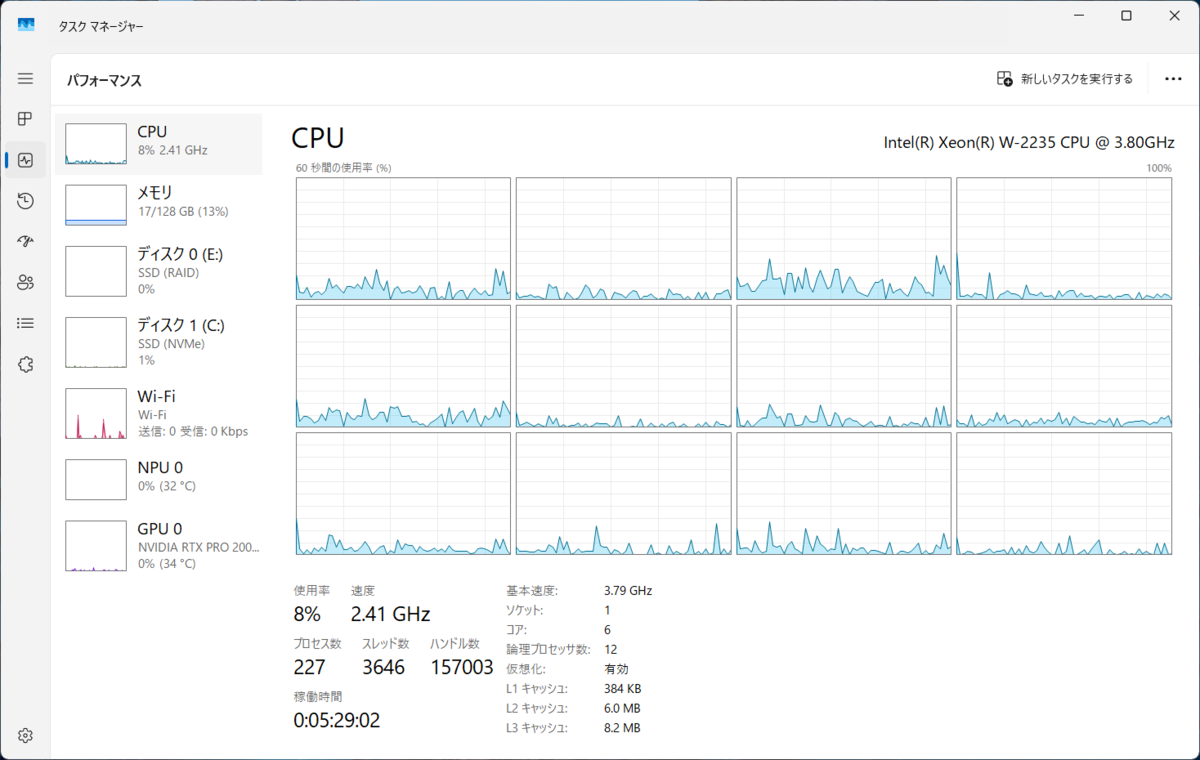
Task: Select the GPU 0 NVIDIA RTX item
Action: click(x=159, y=545)
